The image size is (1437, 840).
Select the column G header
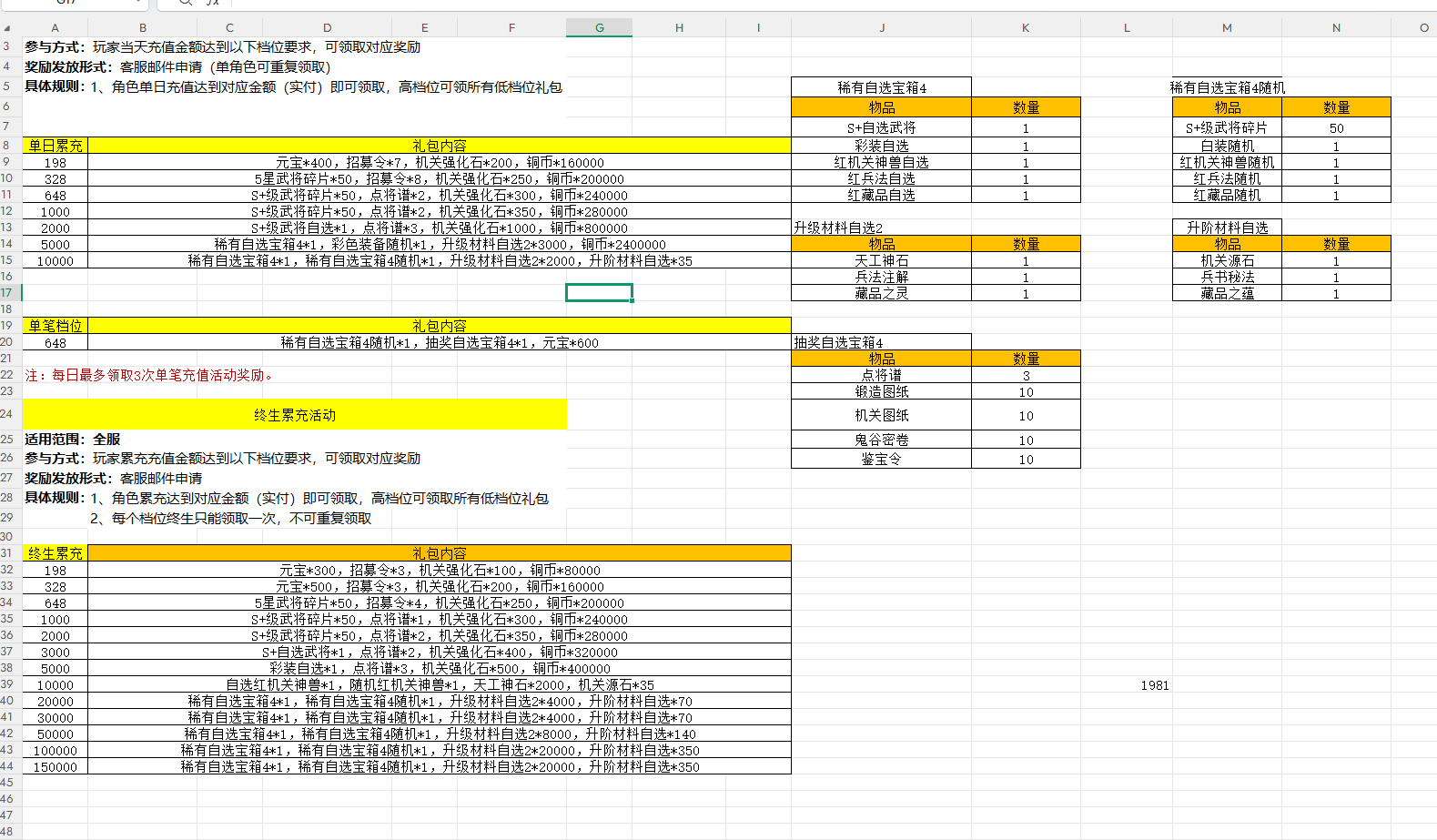(x=599, y=28)
